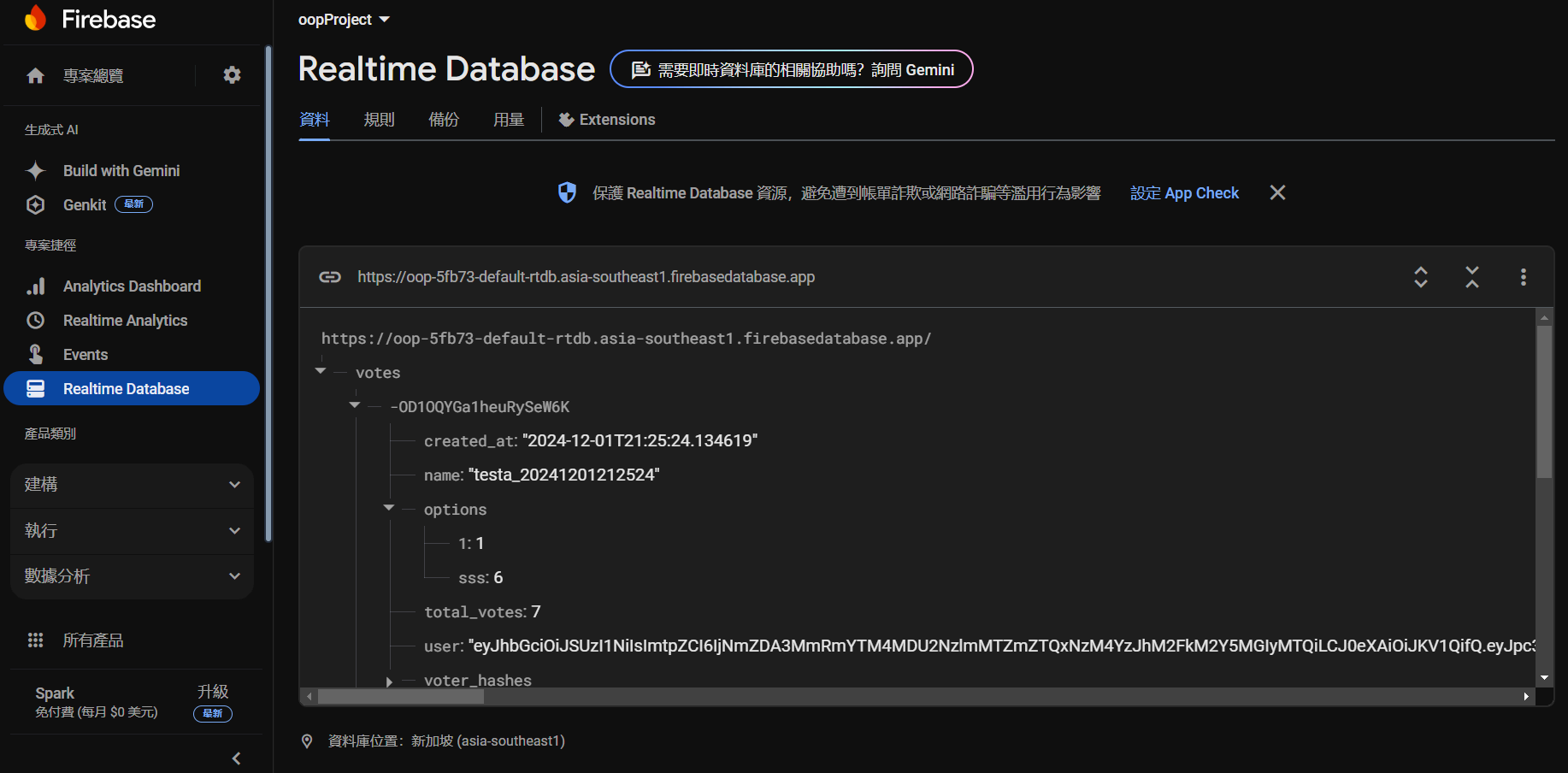1568x773 pixels.
Task: Dismiss the App Check banner
Action: pos(1277,193)
